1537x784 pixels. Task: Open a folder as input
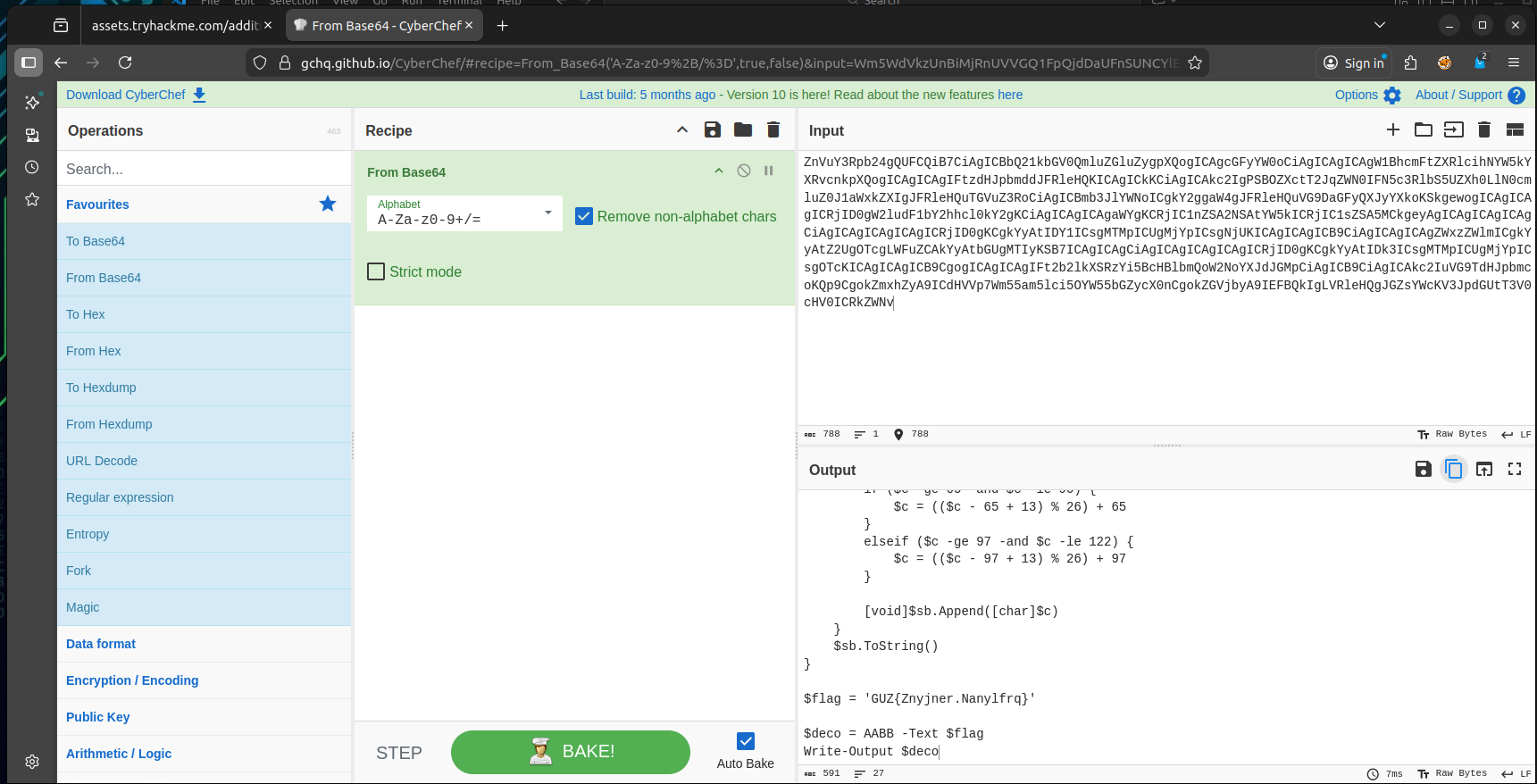1424,130
